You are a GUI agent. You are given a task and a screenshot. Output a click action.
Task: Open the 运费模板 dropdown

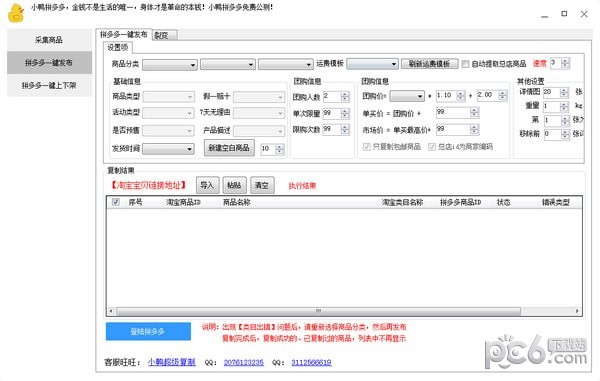click(x=372, y=64)
